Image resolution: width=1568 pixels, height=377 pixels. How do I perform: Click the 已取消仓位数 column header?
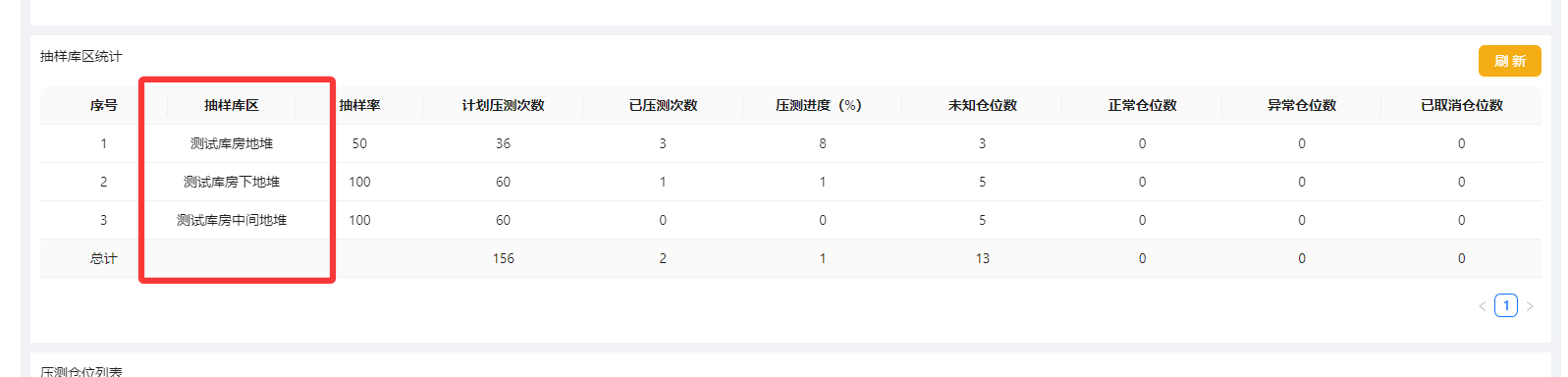click(x=1461, y=105)
